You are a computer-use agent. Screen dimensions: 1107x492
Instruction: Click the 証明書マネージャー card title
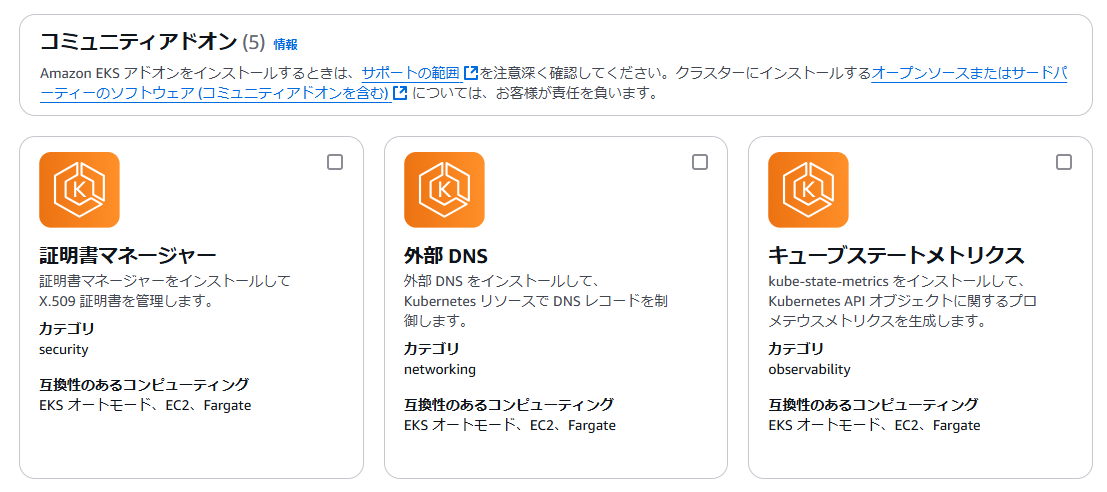point(127,256)
